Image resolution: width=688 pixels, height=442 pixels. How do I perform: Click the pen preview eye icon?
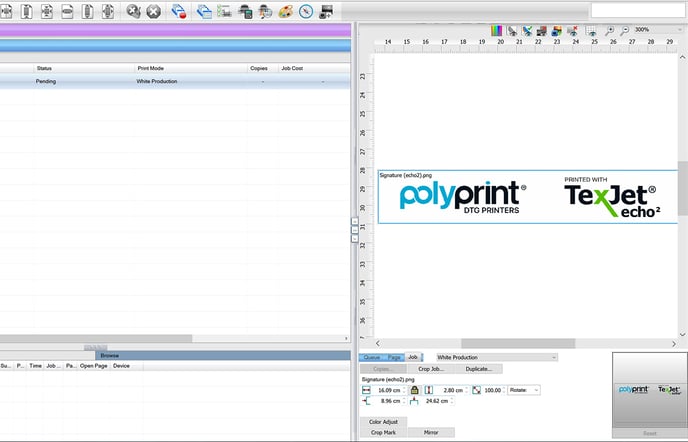[x=512, y=30]
